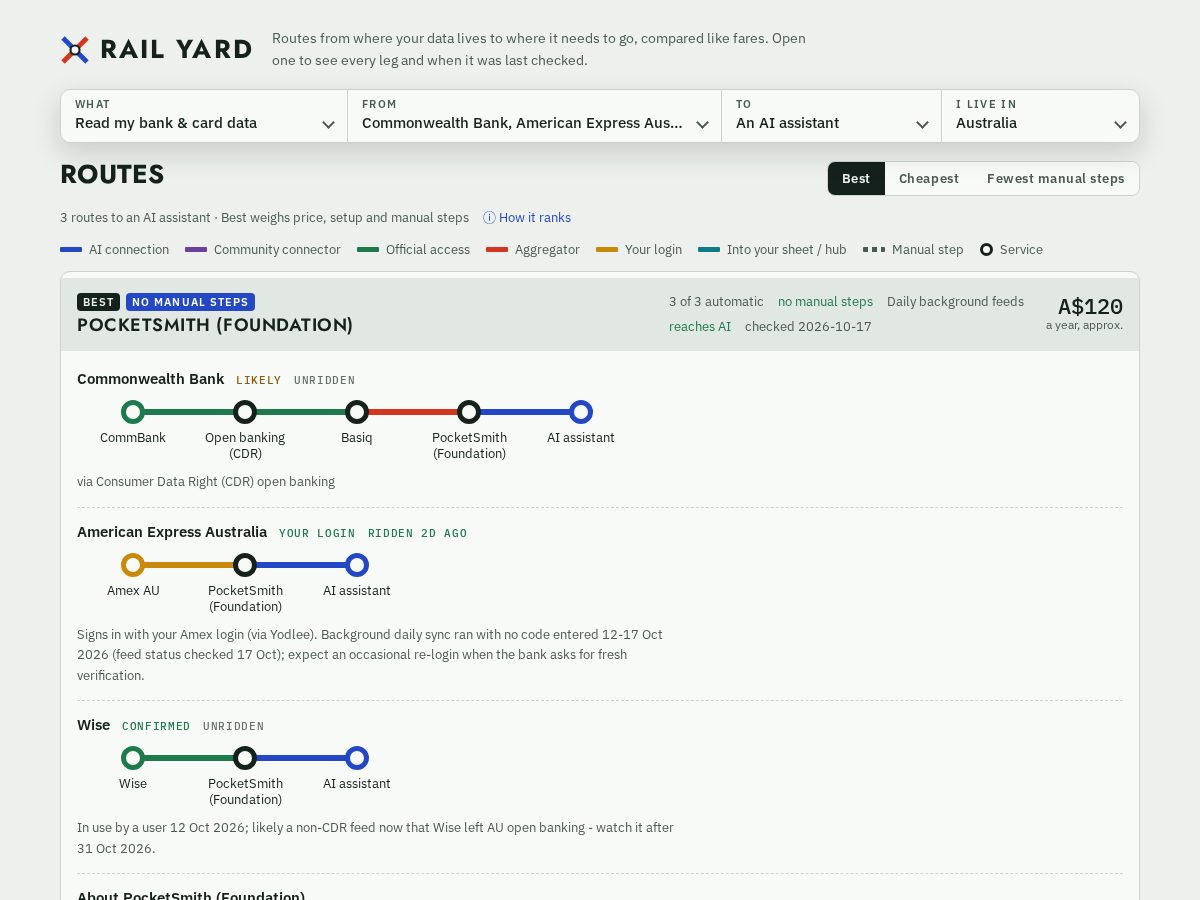The image size is (1200, 900).
Task: Open the What dropdown selector
Action: 204,116
